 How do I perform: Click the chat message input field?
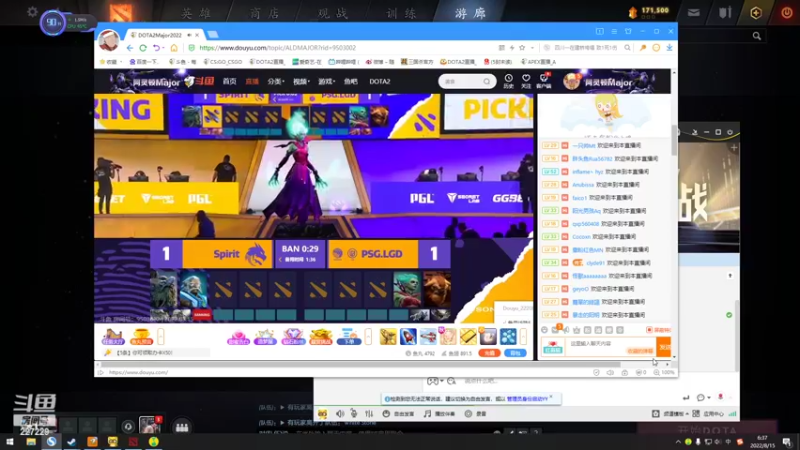(611, 347)
